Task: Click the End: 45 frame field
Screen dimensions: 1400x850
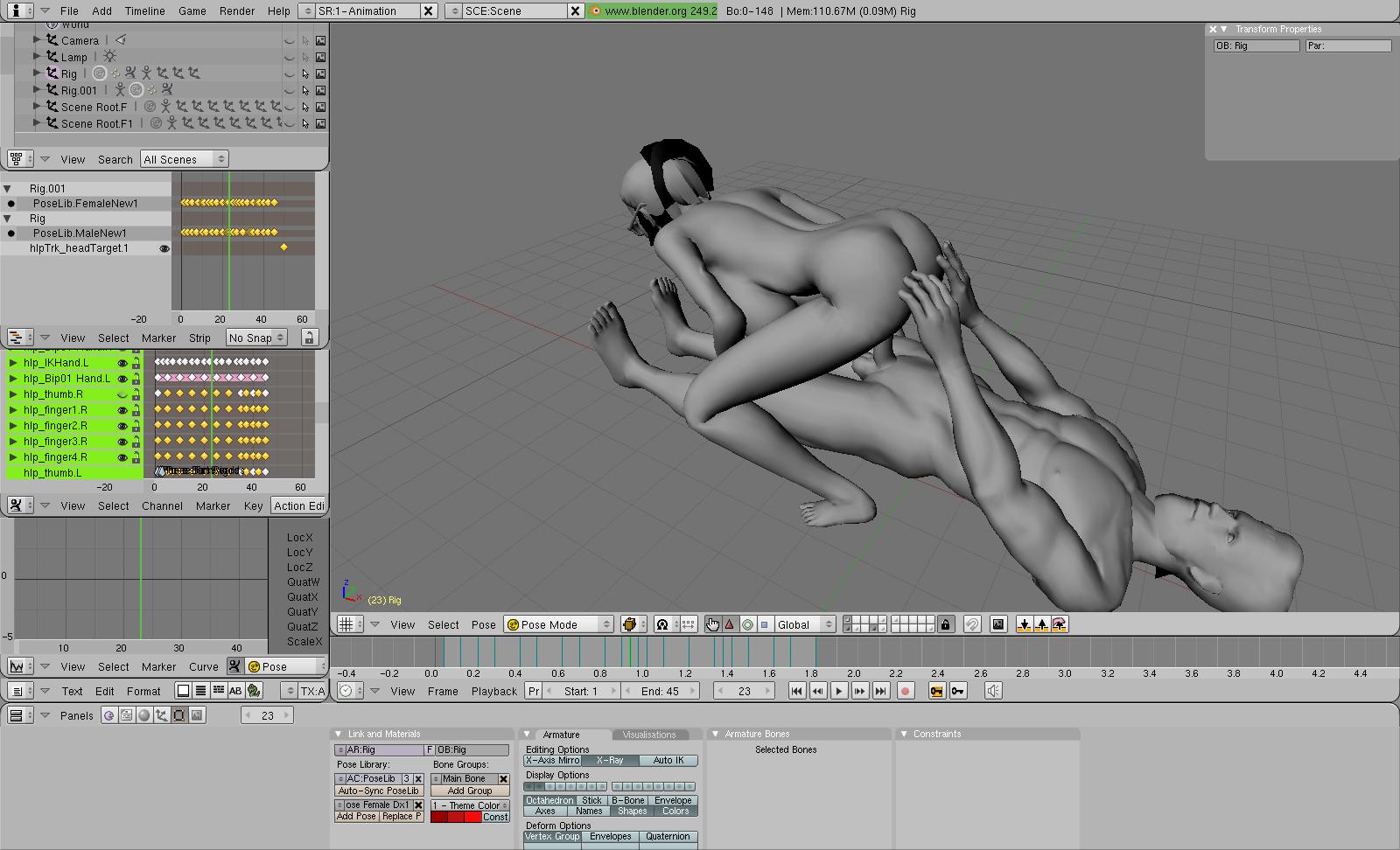Action: pos(660,691)
